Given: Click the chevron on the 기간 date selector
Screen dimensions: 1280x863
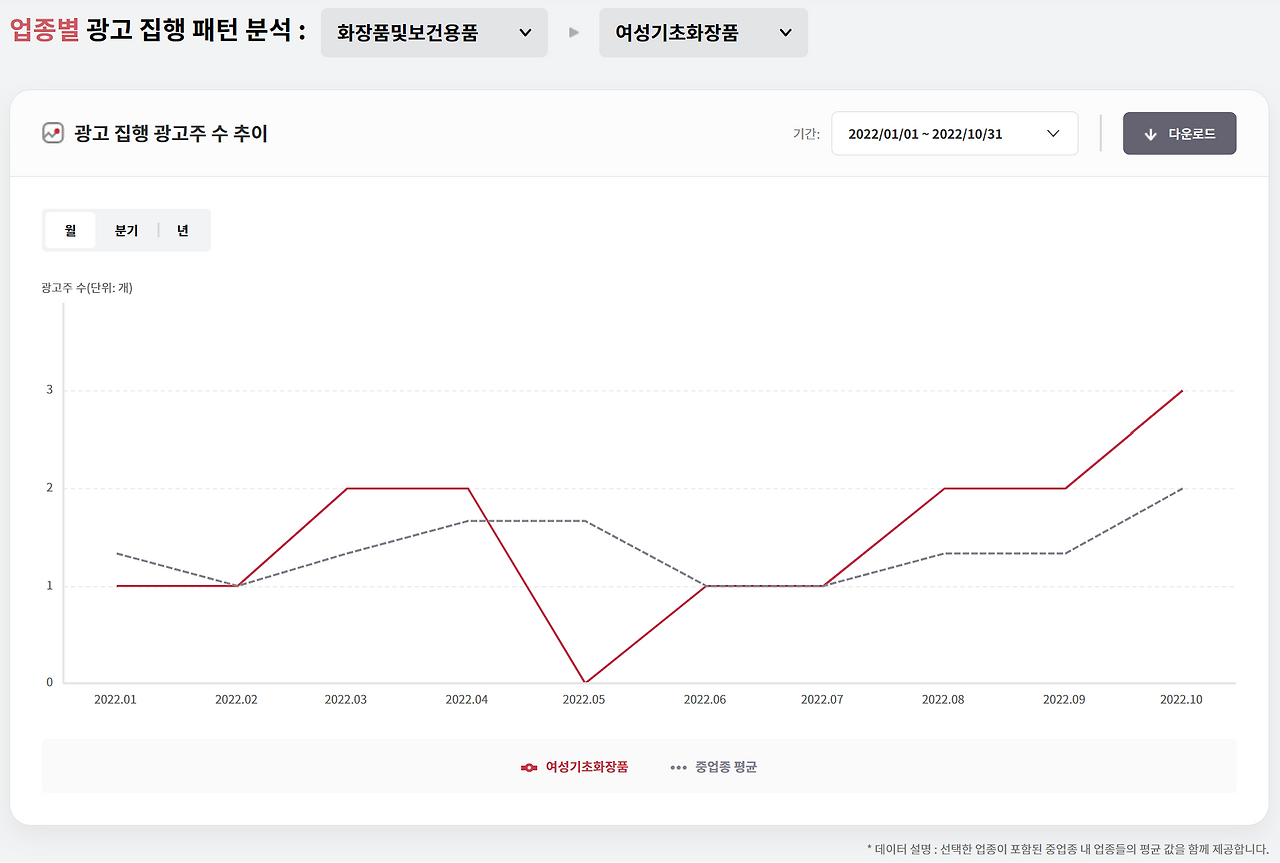Looking at the screenshot, I should [x=1052, y=133].
